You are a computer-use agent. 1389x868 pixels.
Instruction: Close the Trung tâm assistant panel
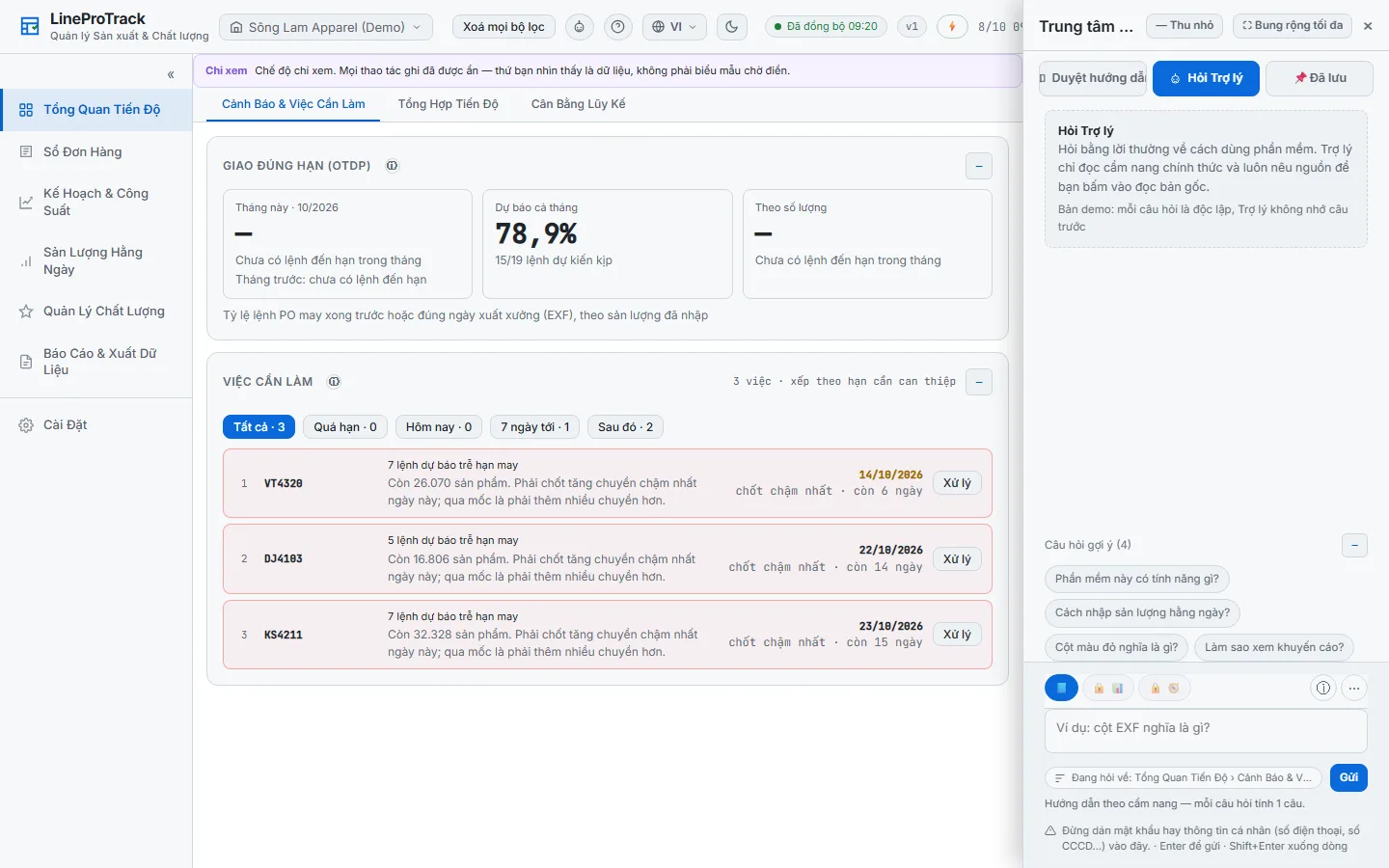coord(1368,26)
